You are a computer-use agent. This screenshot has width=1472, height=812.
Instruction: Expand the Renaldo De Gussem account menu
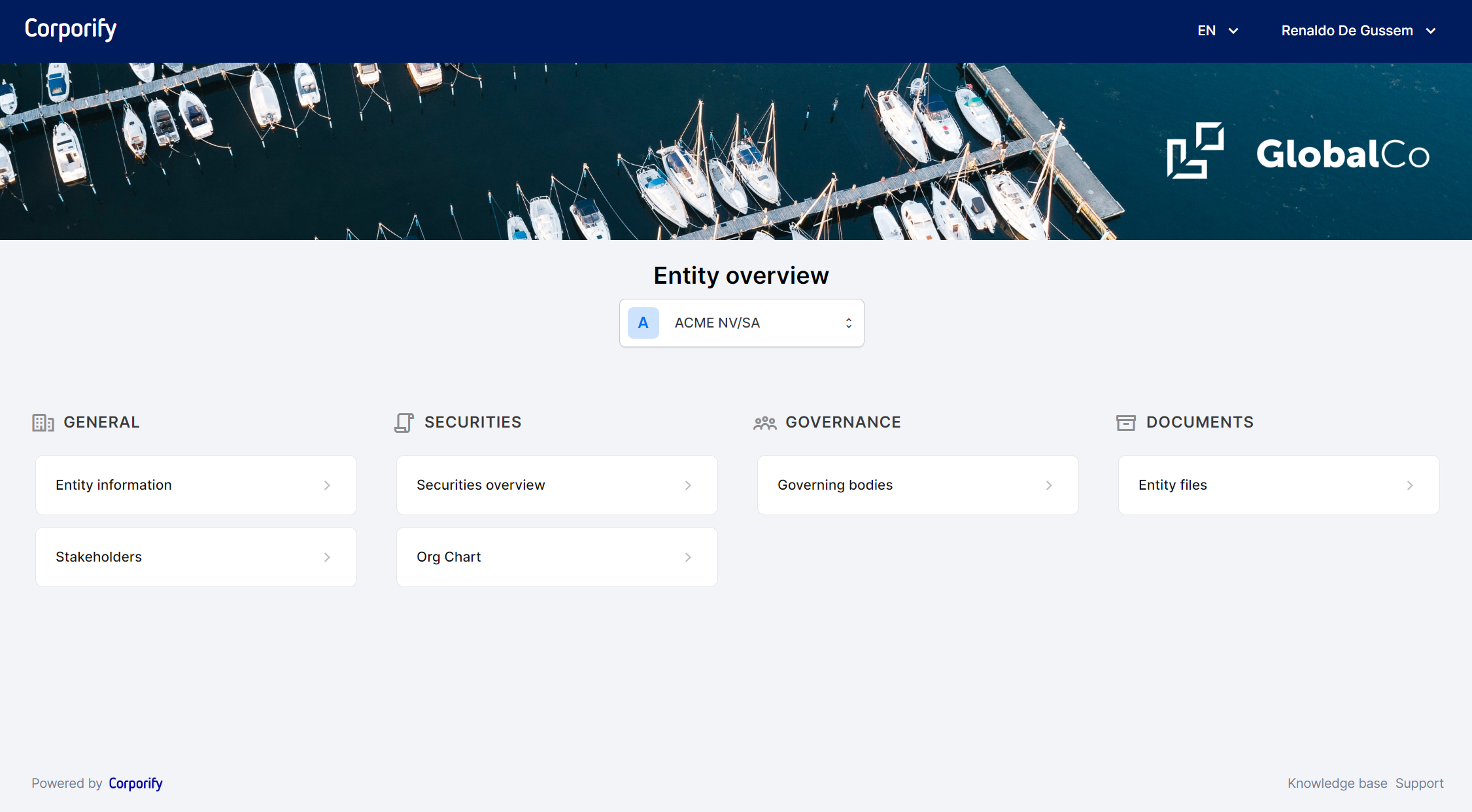tap(1360, 30)
